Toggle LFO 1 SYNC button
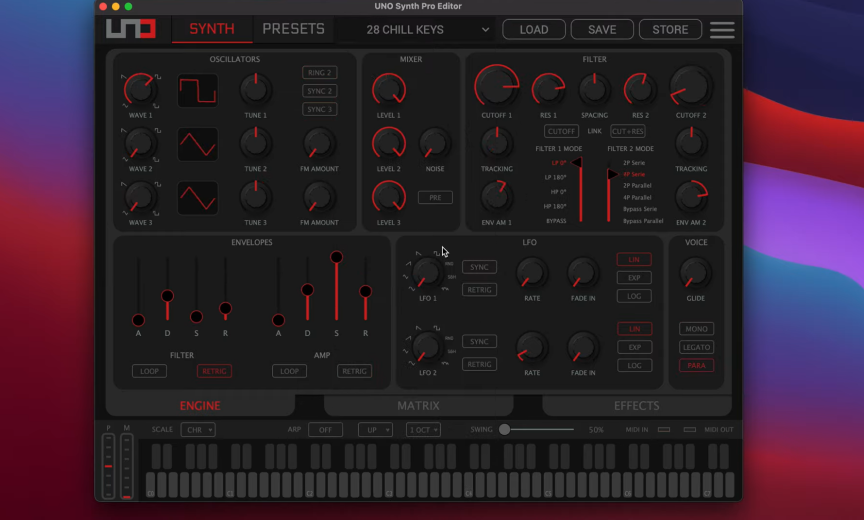This screenshot has height=520, width=864. [479, 267]
